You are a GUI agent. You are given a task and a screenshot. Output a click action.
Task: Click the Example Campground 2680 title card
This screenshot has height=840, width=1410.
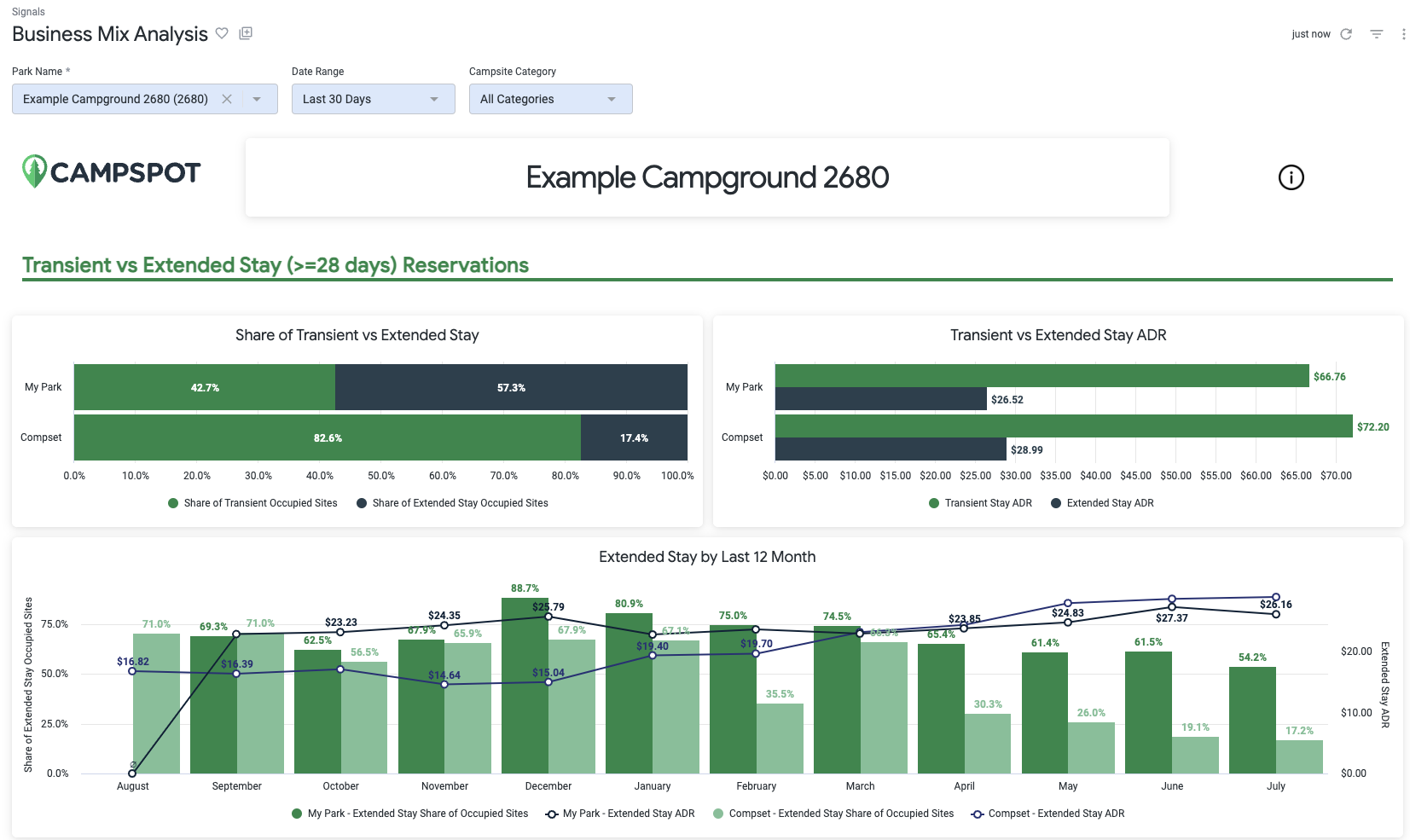click(x=707, y=177)
